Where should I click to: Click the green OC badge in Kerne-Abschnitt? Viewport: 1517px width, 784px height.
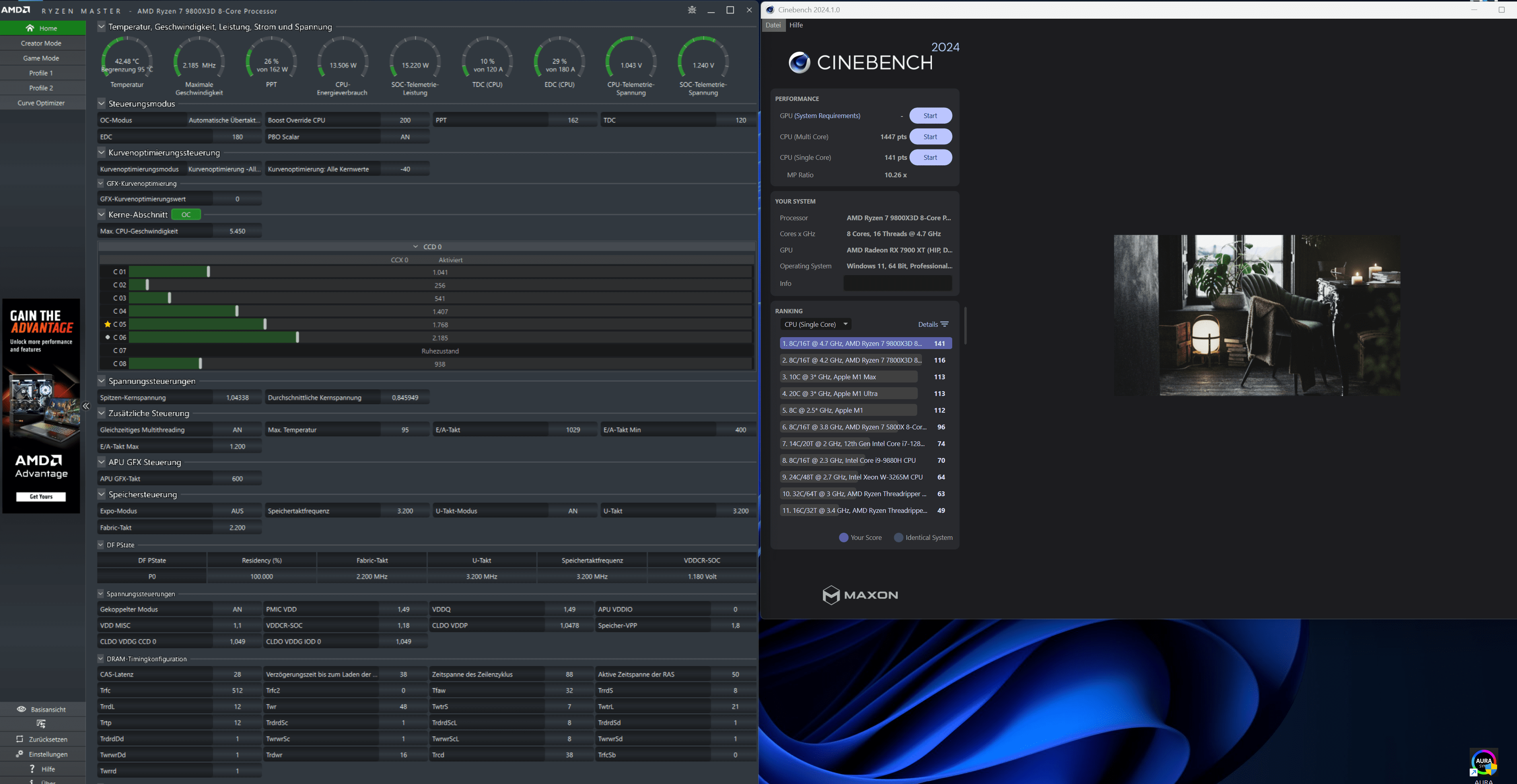[186, 215]
